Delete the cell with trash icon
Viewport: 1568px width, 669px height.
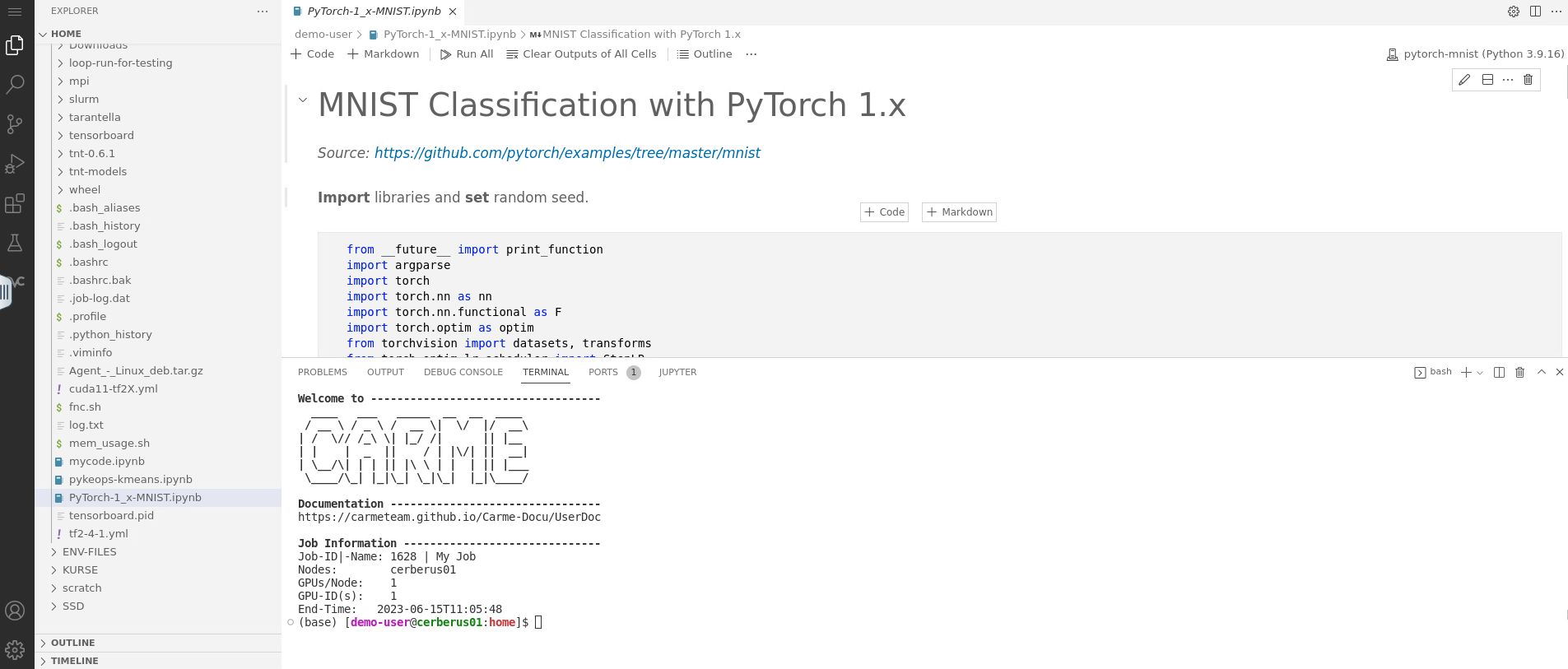coord(1528,80)
